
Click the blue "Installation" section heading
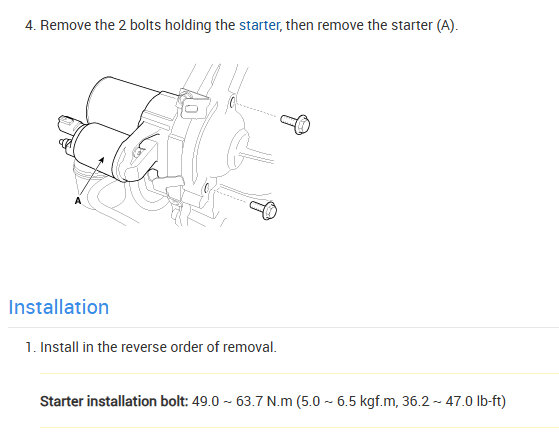59,307
